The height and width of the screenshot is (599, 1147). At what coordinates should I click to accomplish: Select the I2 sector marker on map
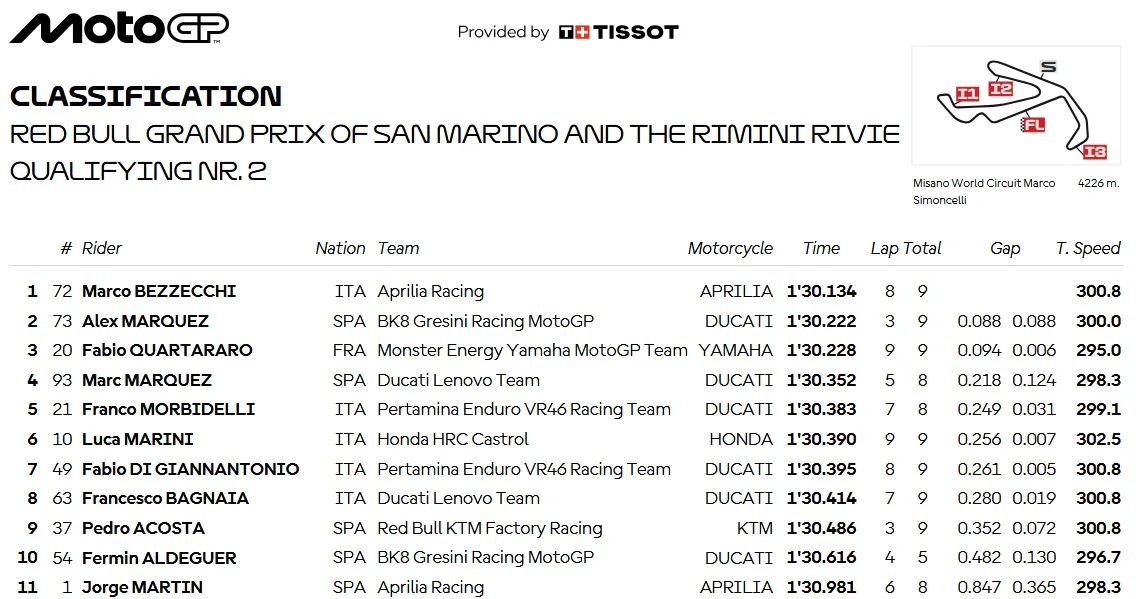point(1000,88)
